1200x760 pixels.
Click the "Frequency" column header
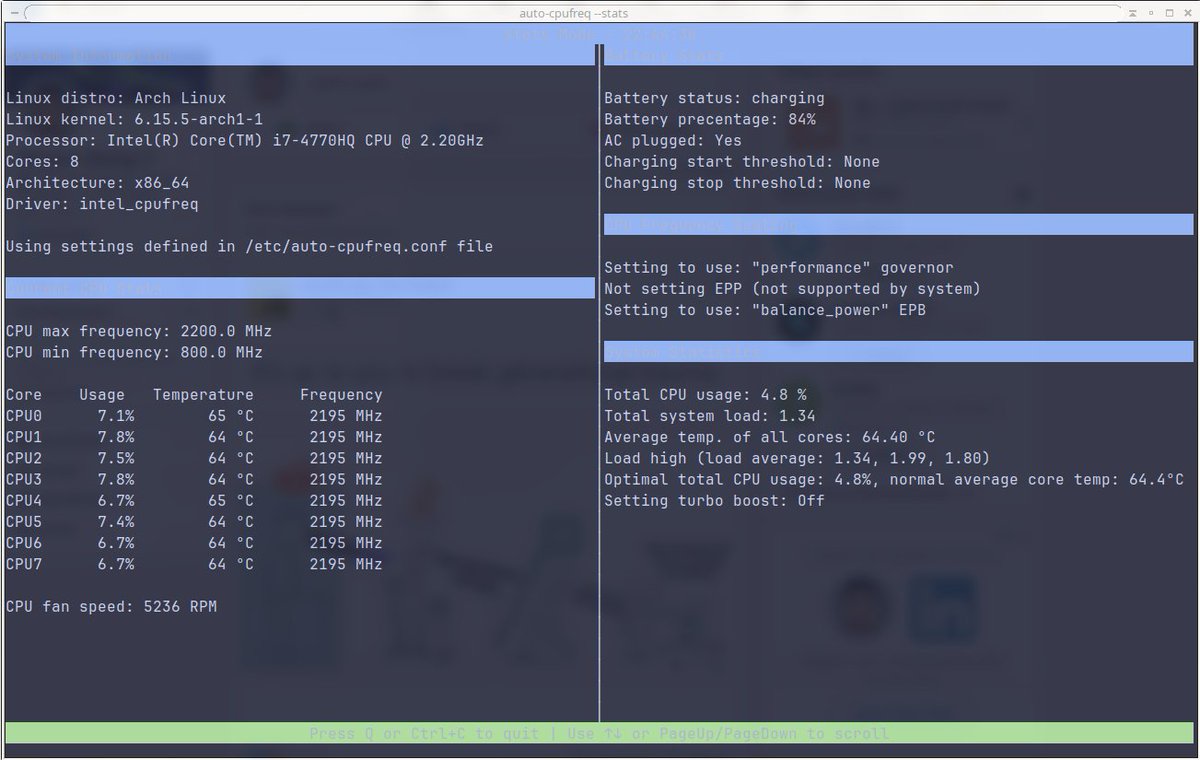tap(341, 394)
